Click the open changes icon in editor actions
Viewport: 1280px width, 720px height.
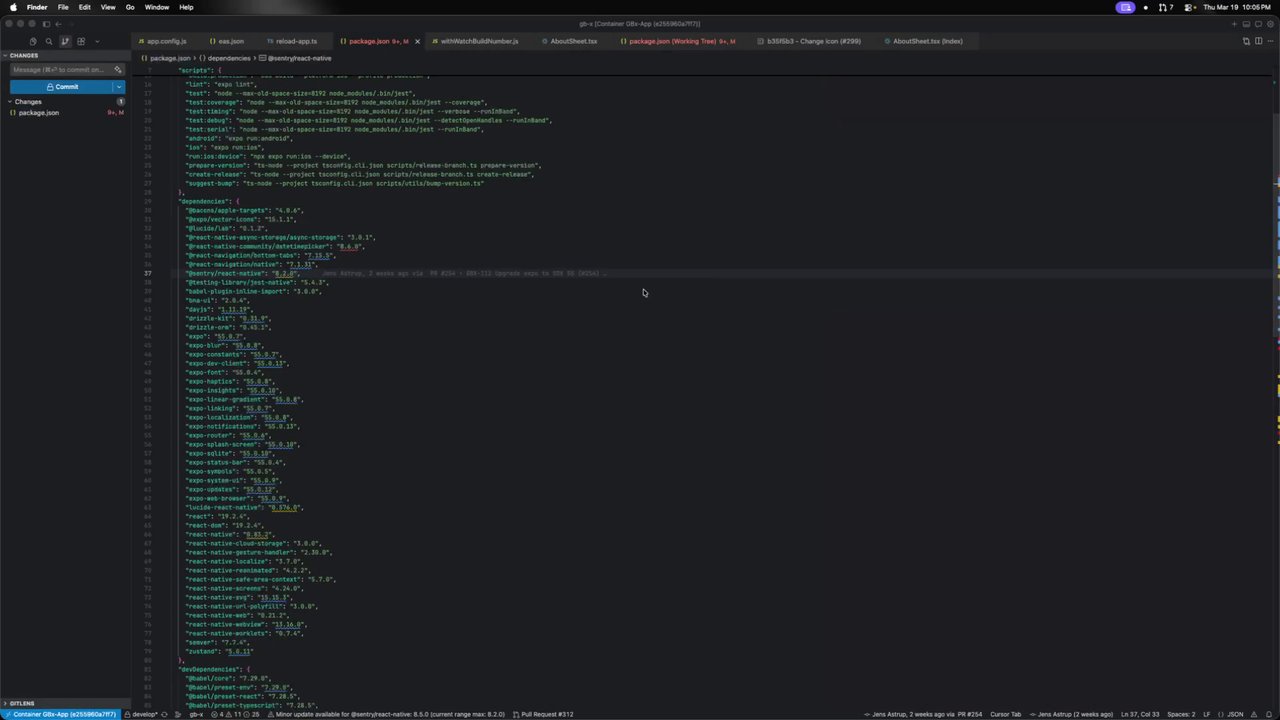point(1246,41)
